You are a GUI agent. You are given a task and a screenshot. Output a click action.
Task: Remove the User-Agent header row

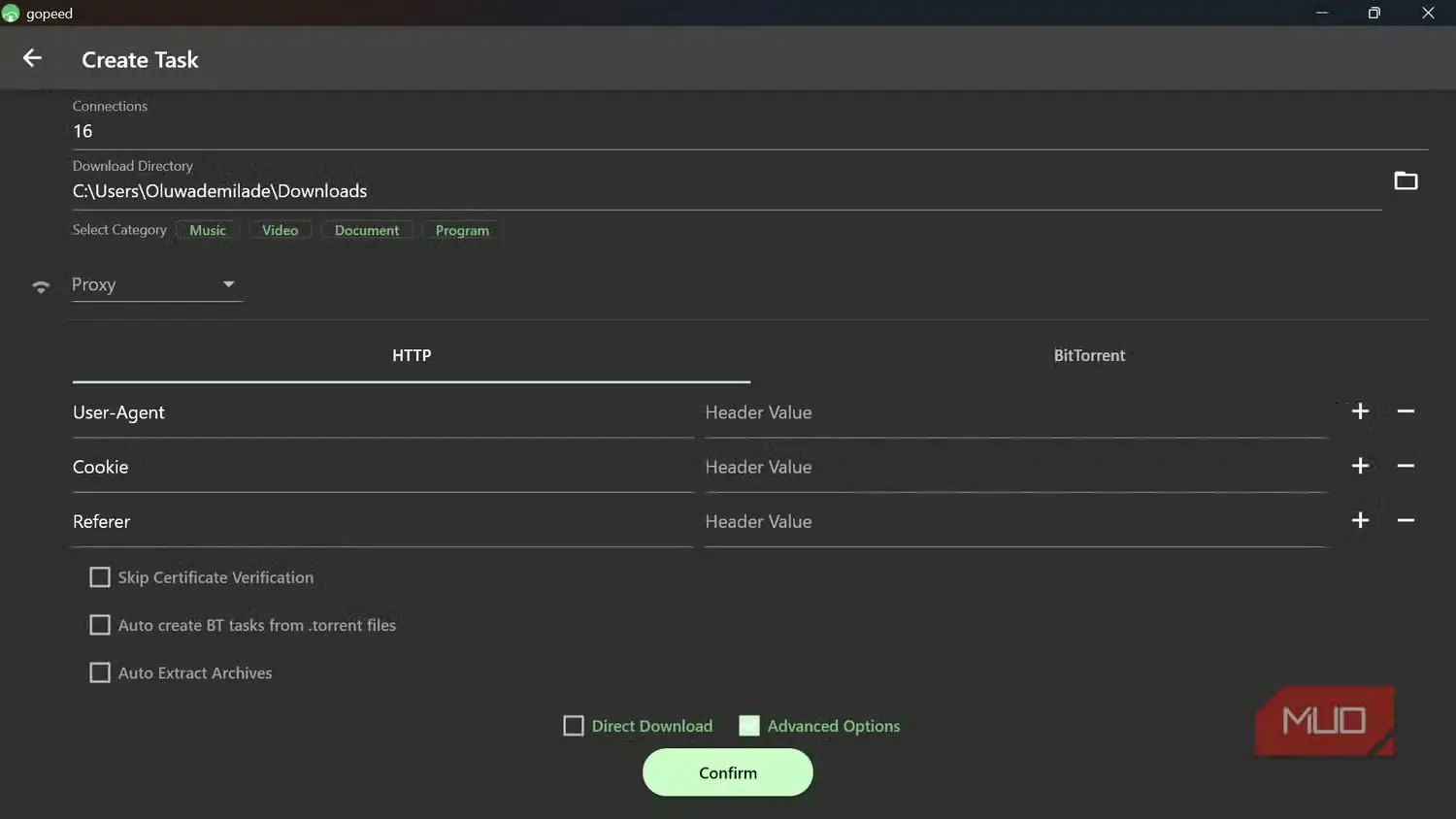1406,411
